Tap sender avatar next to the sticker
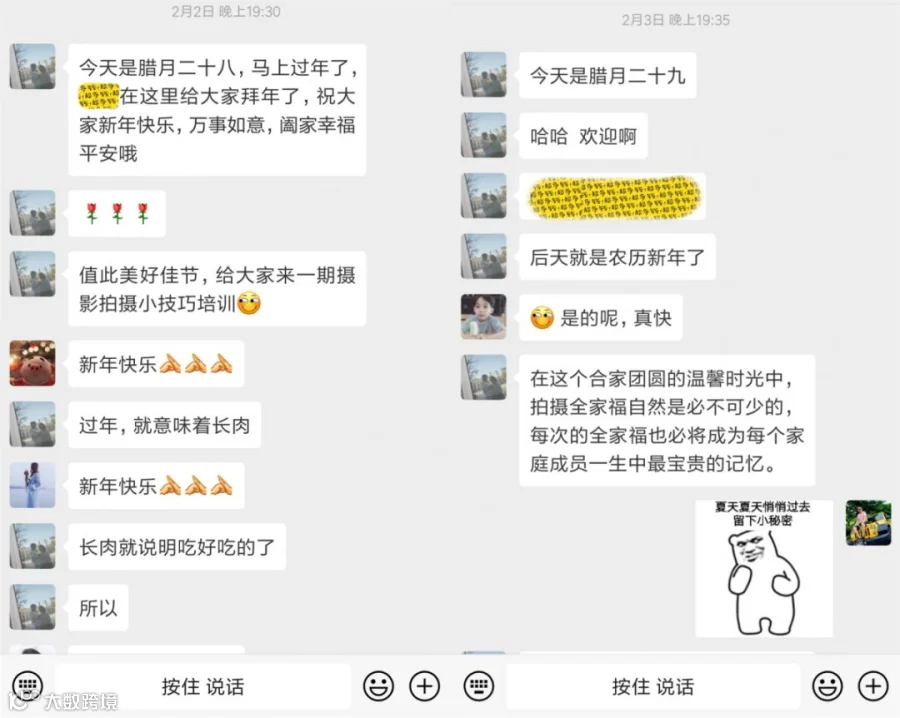Viewport: 900px width, 718px height. (x=868, y=522)
